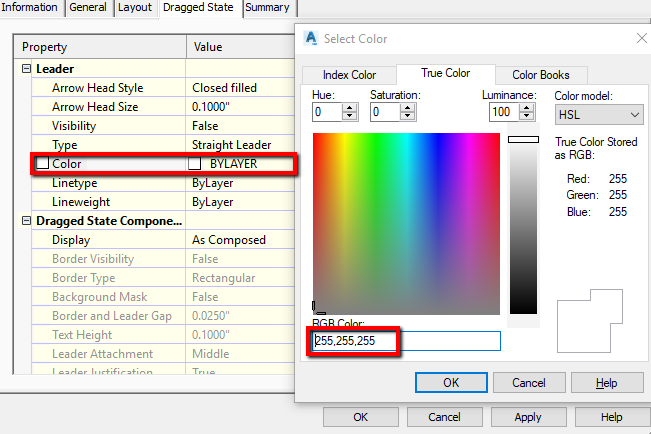
Task: Click the AutoCAD logo in Select Color title bar
Action: (312, 38)
